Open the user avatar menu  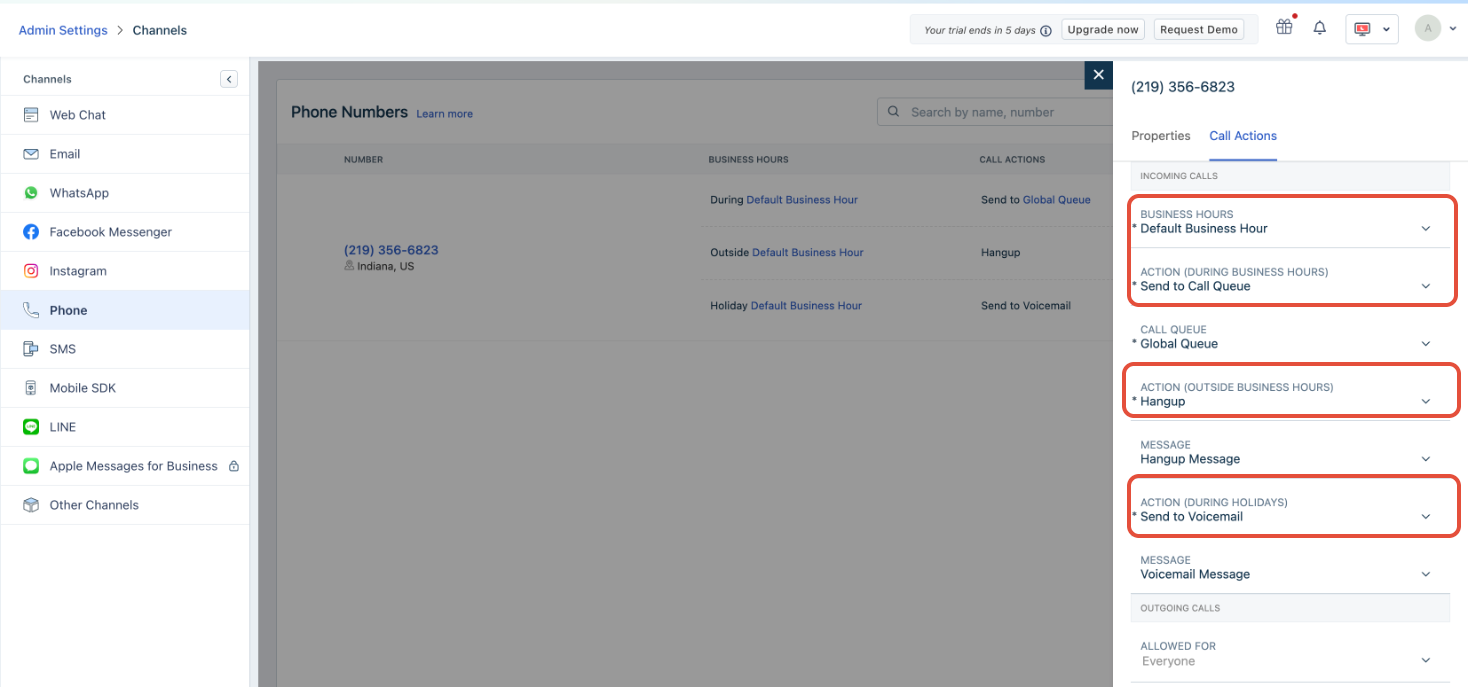(x=1435, y=29)
